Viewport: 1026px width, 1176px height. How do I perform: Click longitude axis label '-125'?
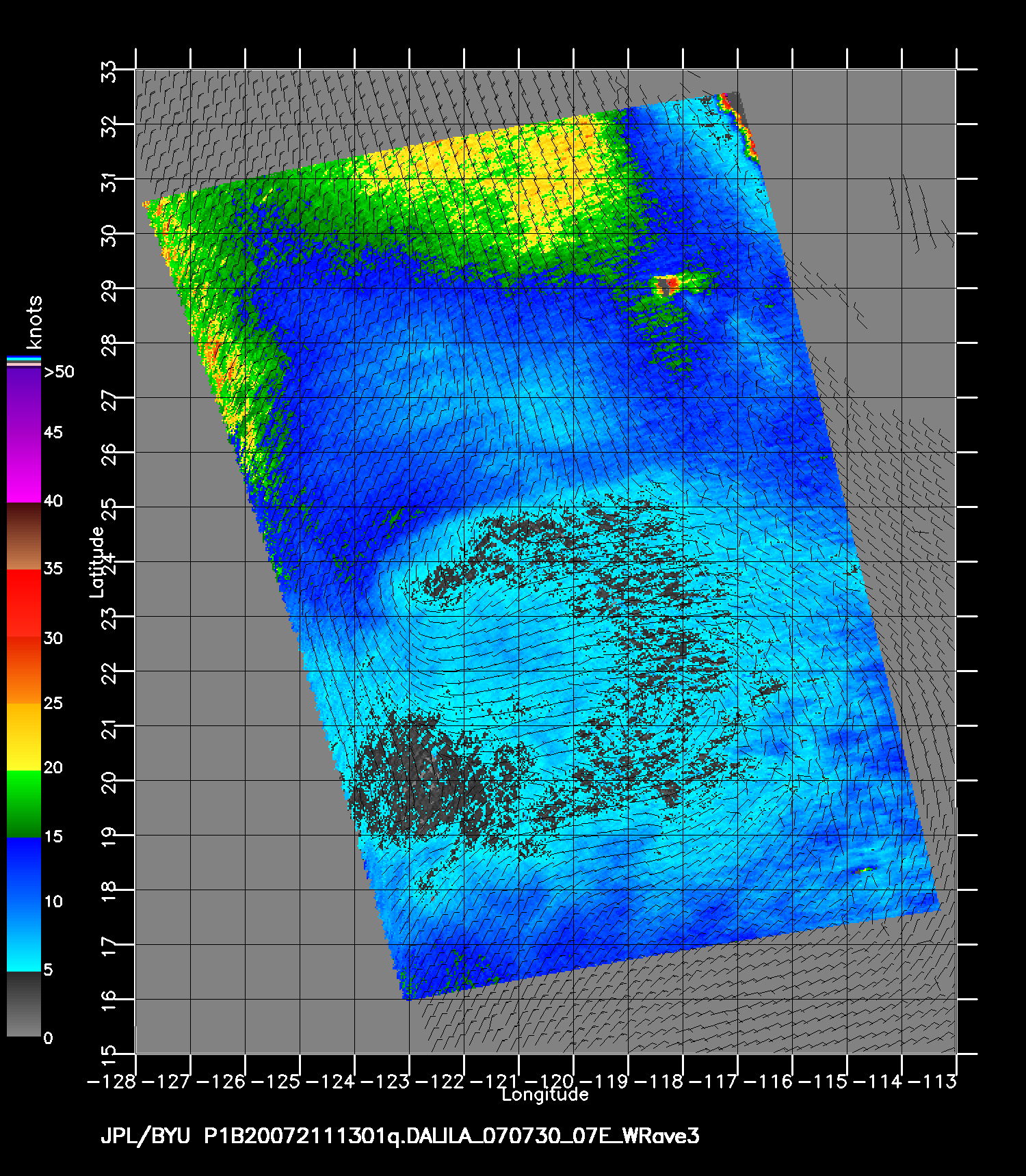click(x=276, y=1082)
